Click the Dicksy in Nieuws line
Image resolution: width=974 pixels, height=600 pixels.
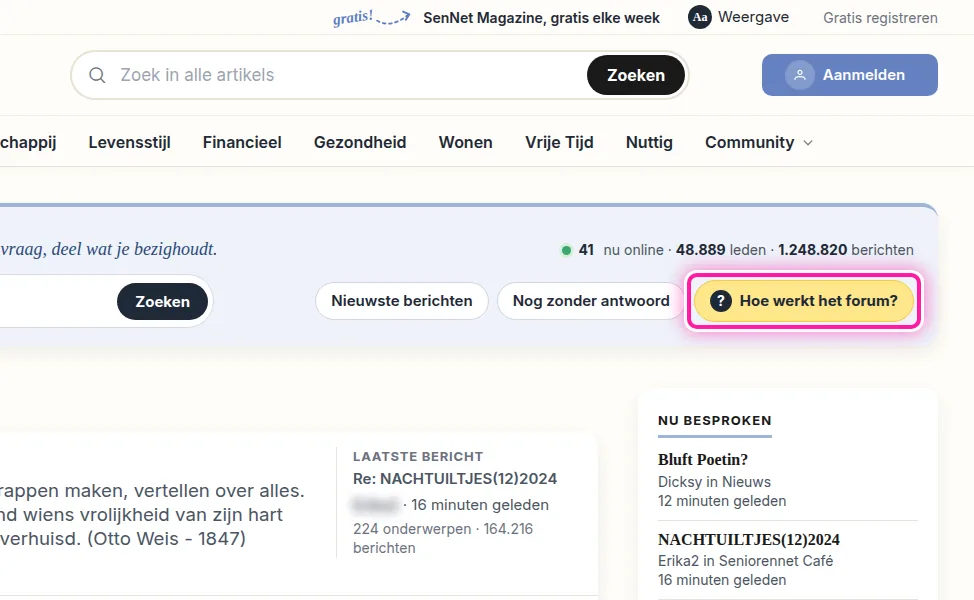pos(714,482)
